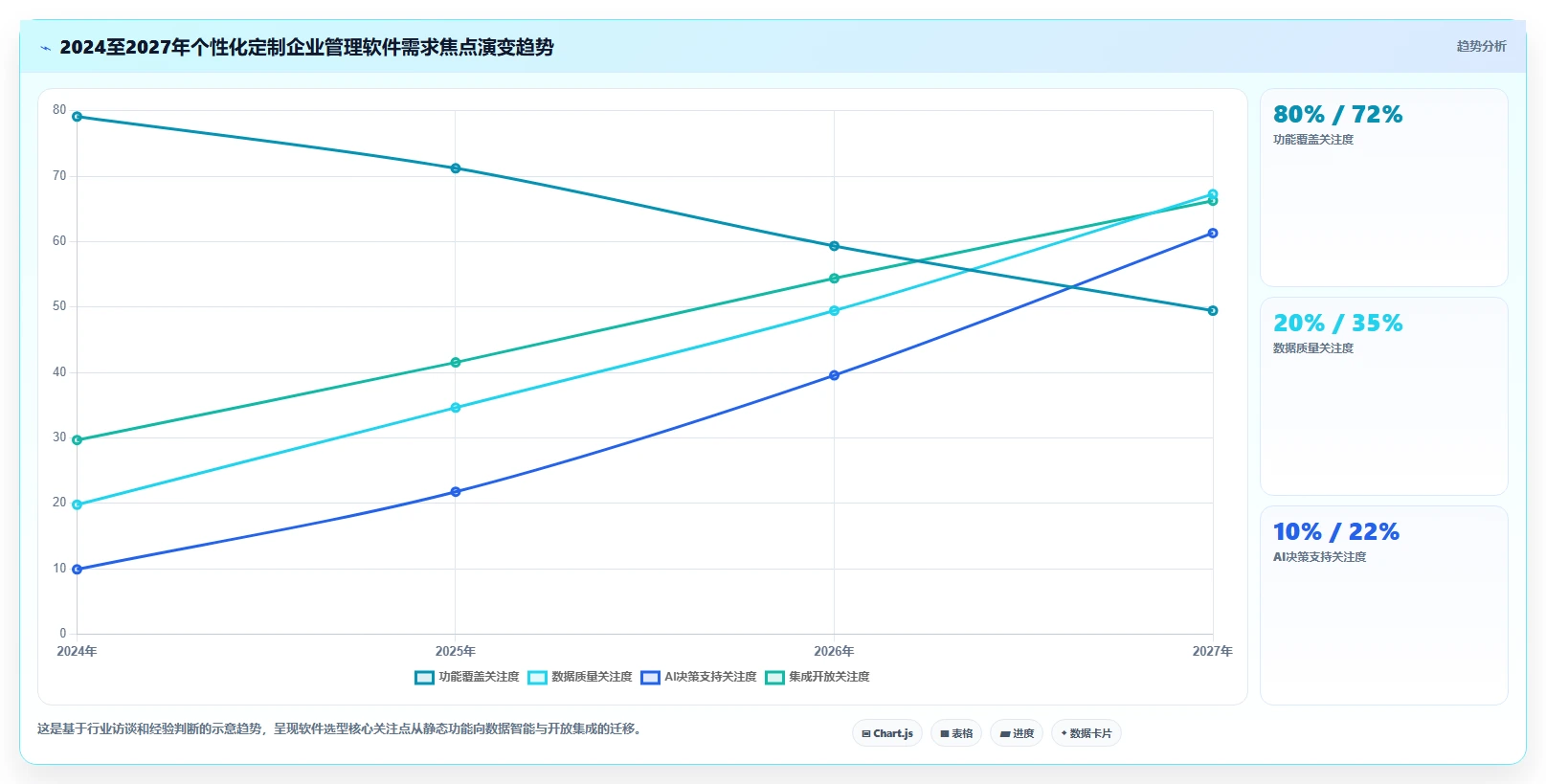Screen dimensions: 1546x784
Task: Click the 2025年 x-axis label
Action: click(x=456, y=651)
